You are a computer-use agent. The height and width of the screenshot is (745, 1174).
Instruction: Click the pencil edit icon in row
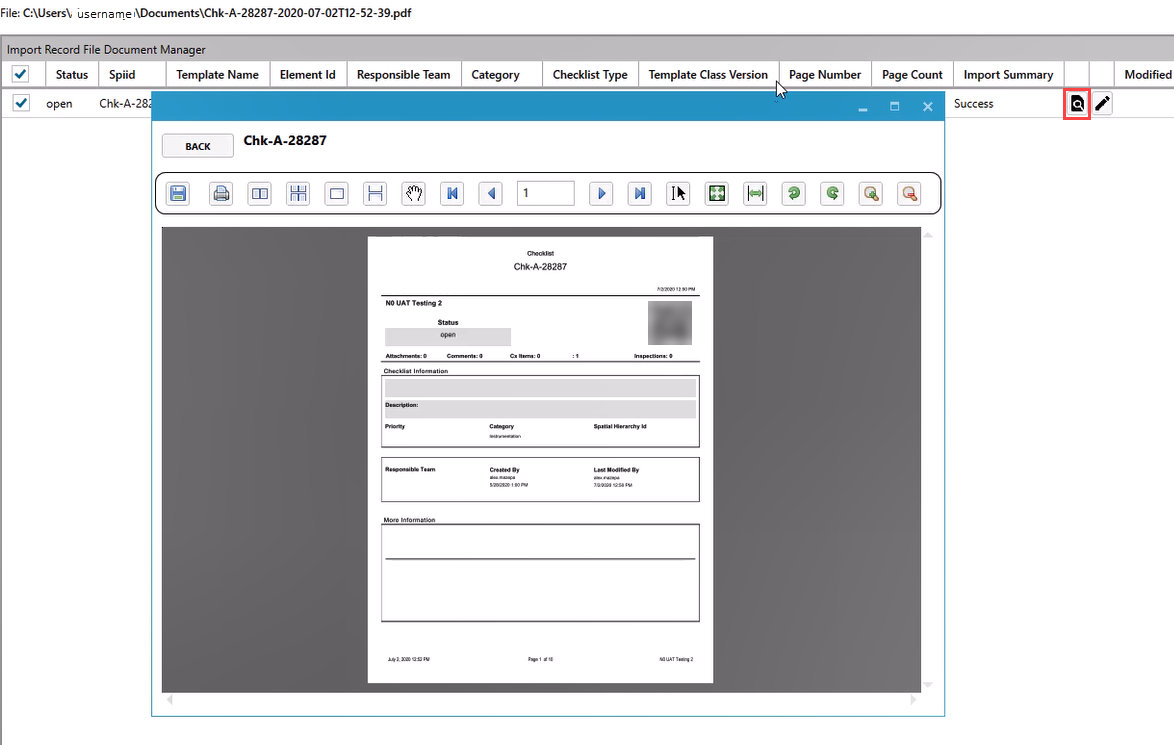tap(1102, 104)
